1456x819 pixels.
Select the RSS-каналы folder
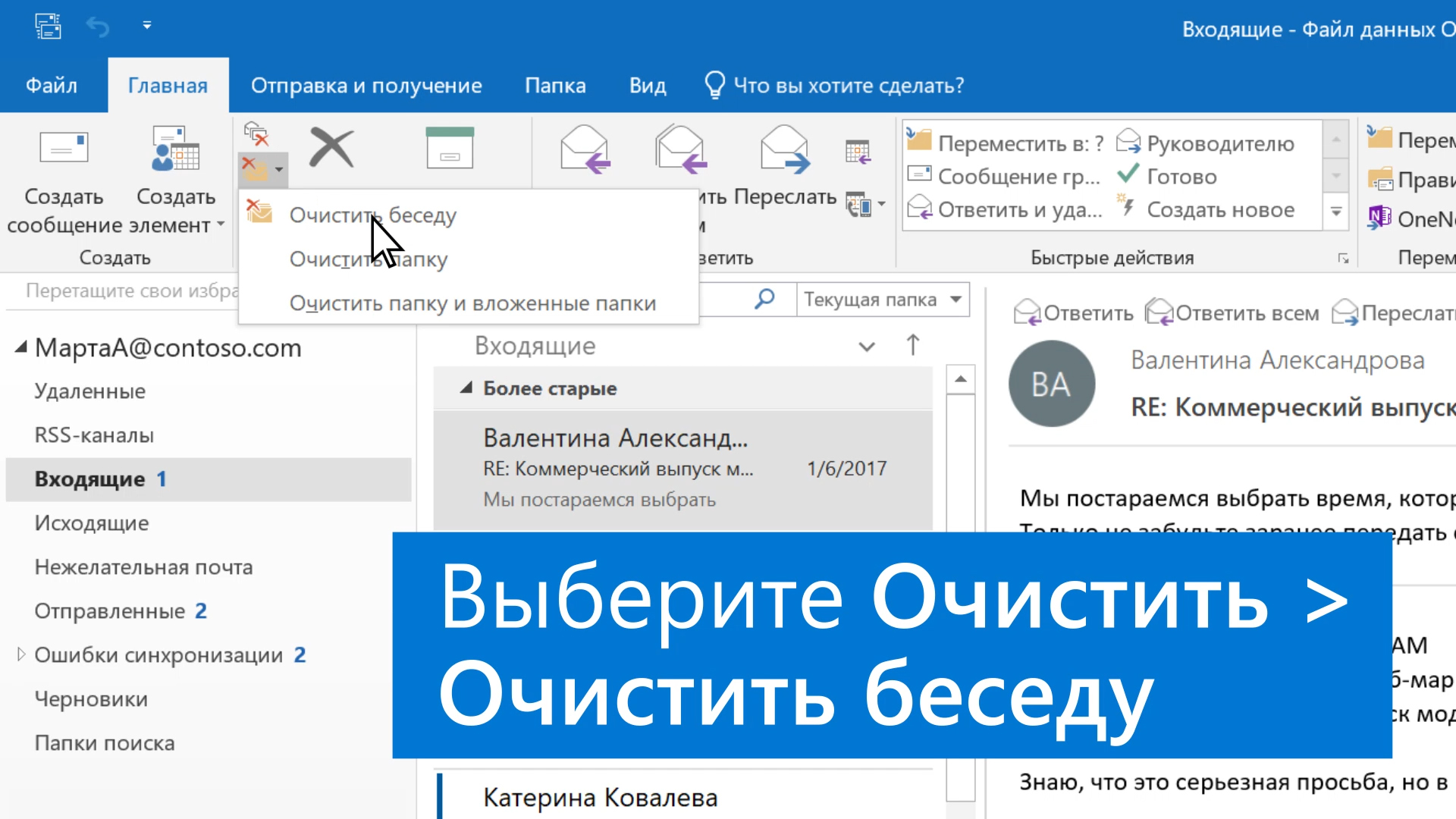coord(94,435)
